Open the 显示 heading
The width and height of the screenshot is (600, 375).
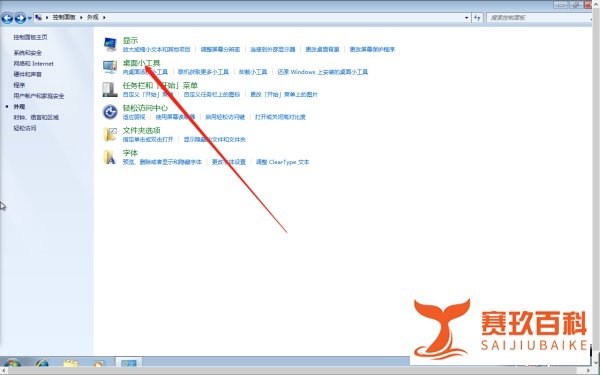click(x=130, y=40)
